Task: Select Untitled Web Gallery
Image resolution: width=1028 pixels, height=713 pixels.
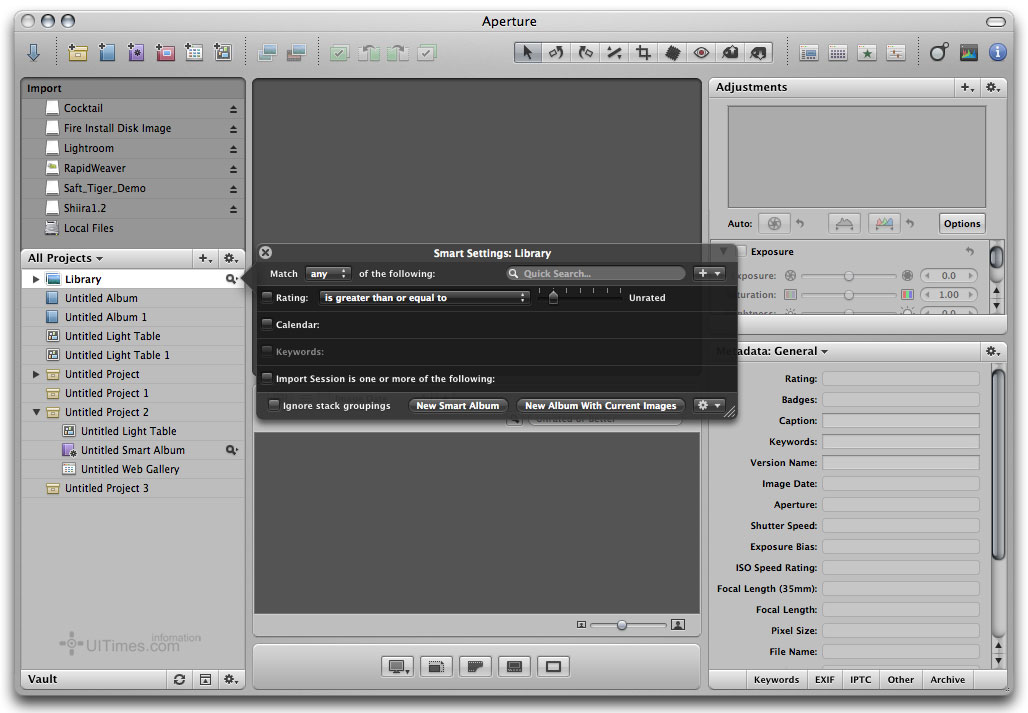Action: [130, 469]
